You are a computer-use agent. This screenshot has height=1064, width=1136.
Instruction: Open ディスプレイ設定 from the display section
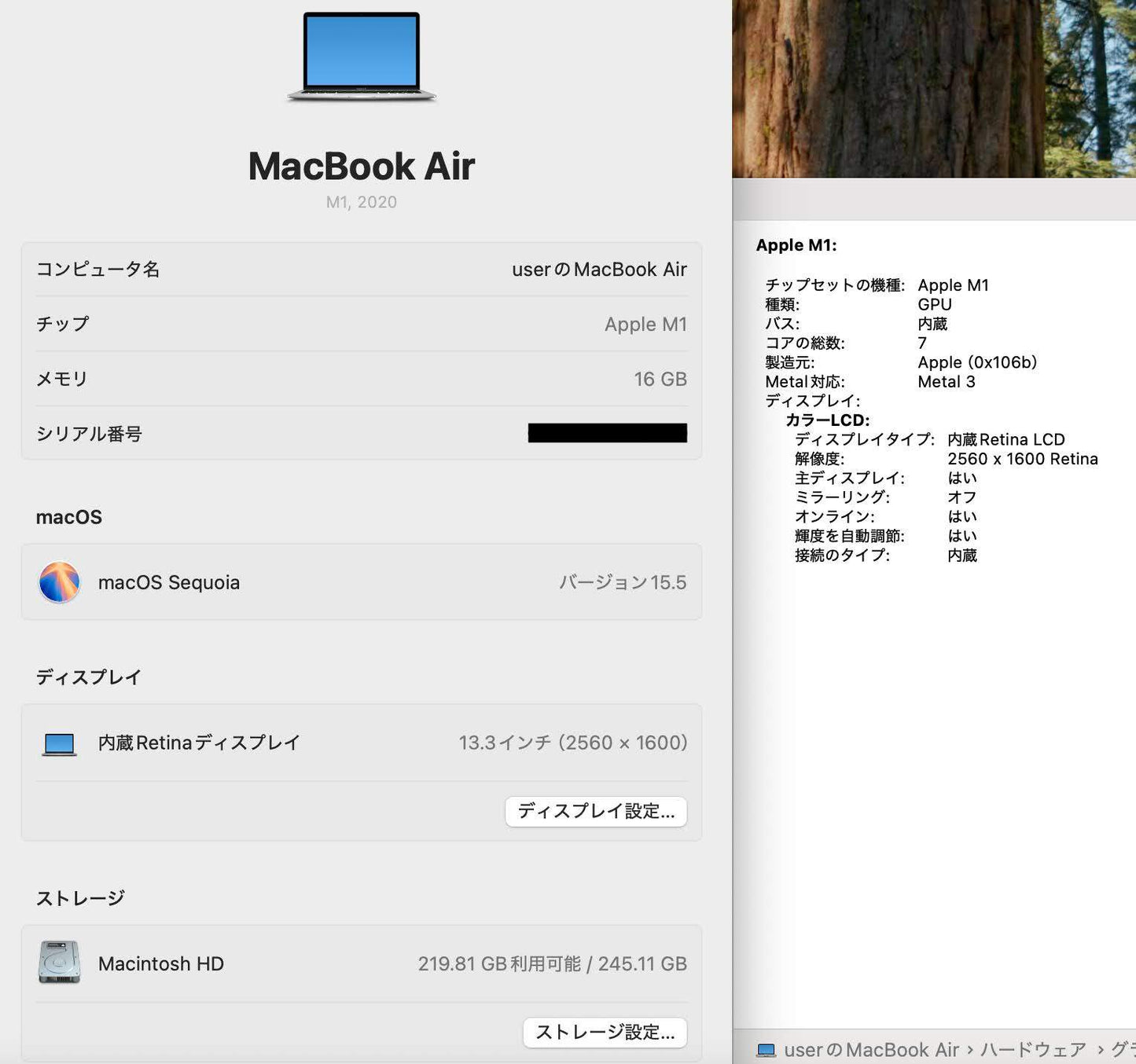595,811
